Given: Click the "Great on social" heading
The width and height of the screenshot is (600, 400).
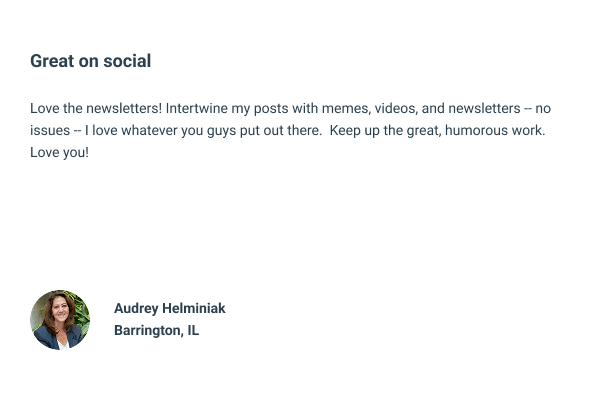Looking at the screenshot, I should point(90,61).
